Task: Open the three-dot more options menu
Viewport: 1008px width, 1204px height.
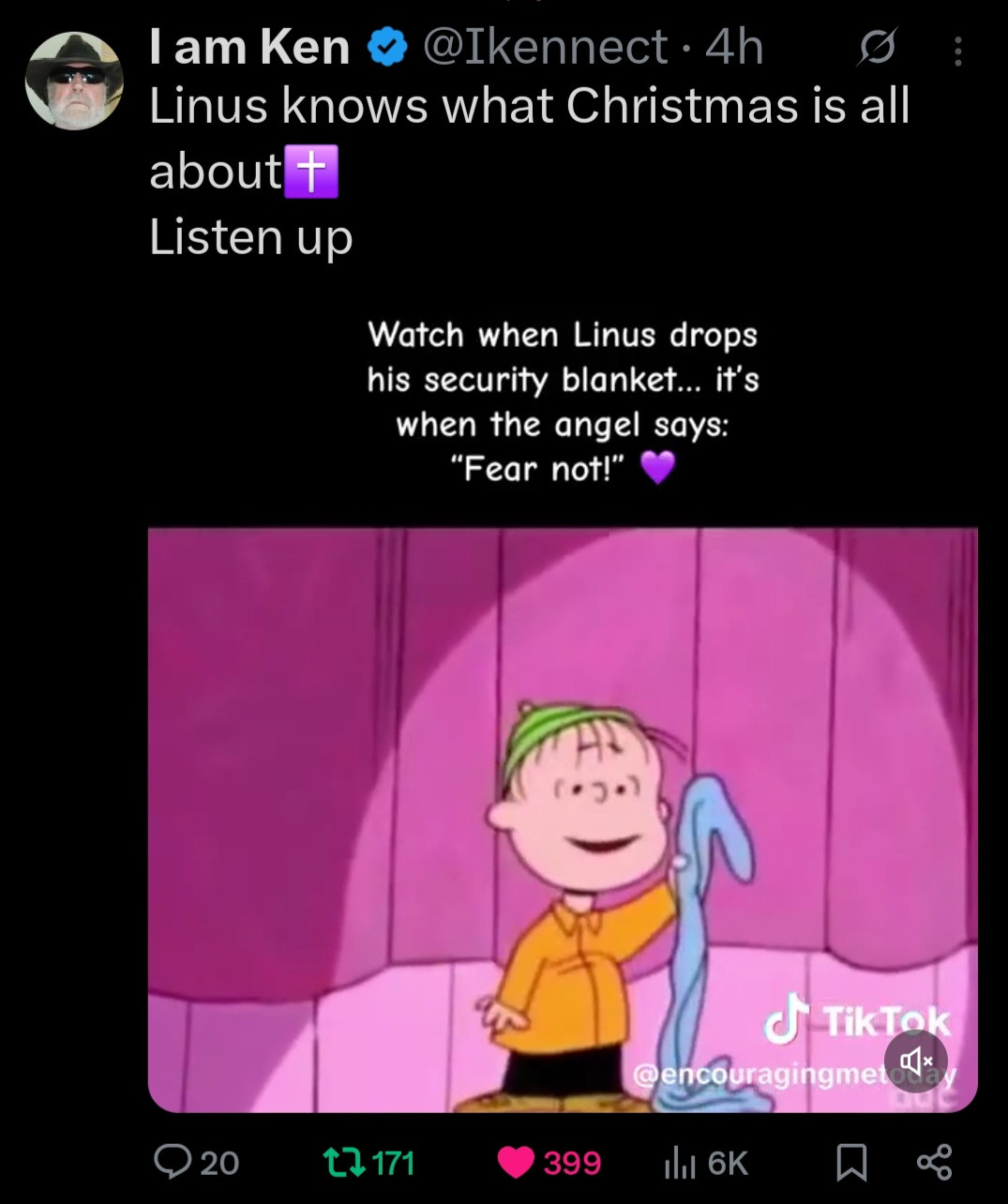Action: click(957, 51)
